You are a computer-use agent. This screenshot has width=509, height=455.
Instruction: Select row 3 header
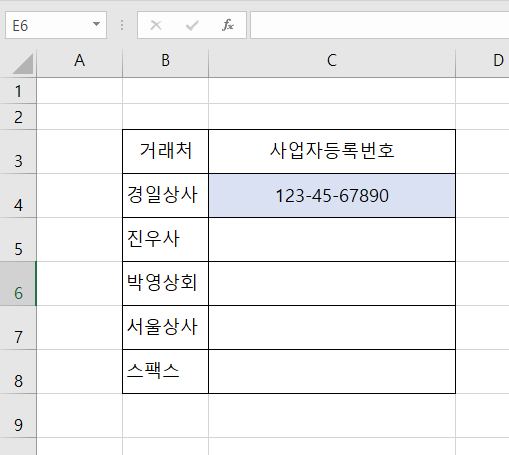click(x=18, y=152)
